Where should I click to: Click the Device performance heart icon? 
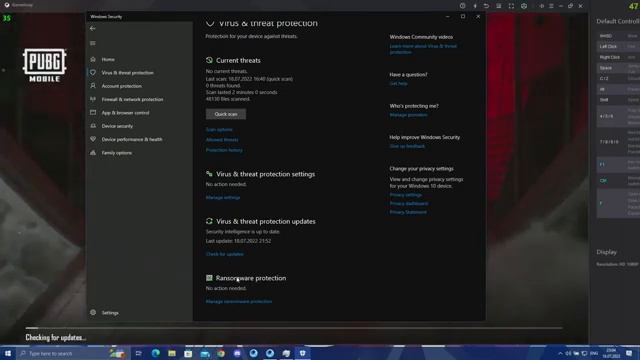pos(93,139)
